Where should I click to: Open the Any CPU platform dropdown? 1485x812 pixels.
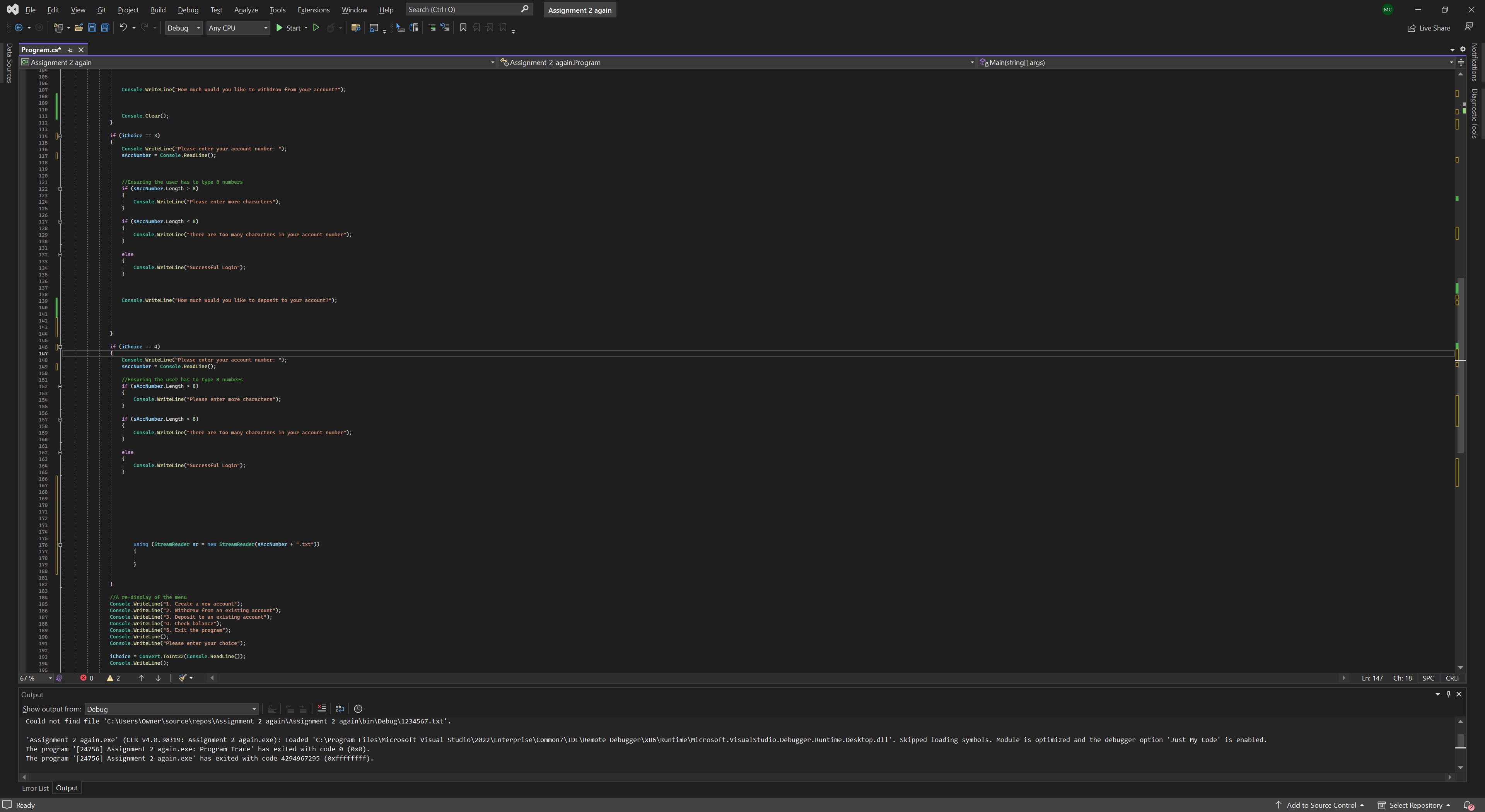tap(237, 28)
